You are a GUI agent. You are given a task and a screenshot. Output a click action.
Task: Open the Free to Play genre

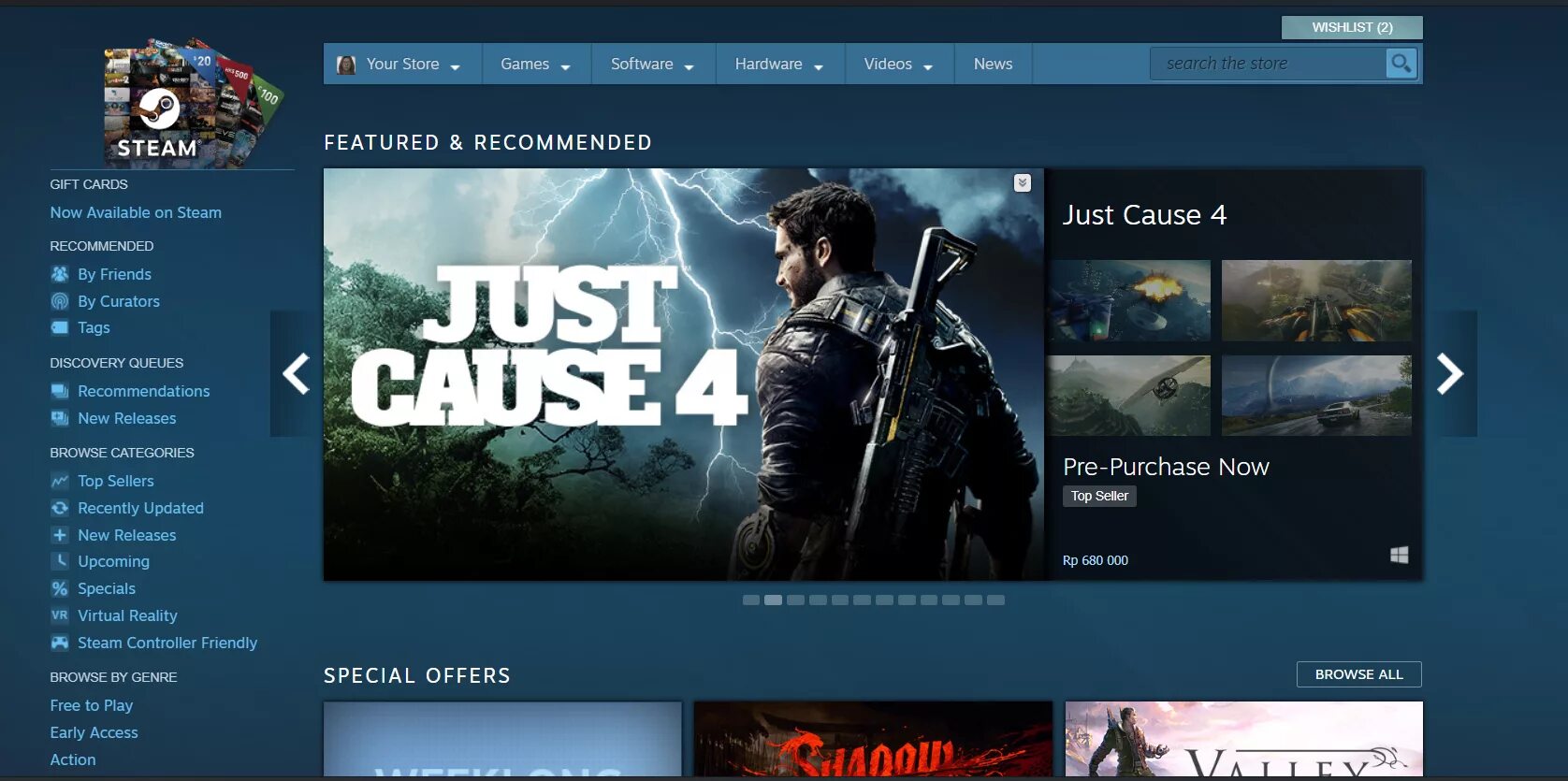[92, 705]
